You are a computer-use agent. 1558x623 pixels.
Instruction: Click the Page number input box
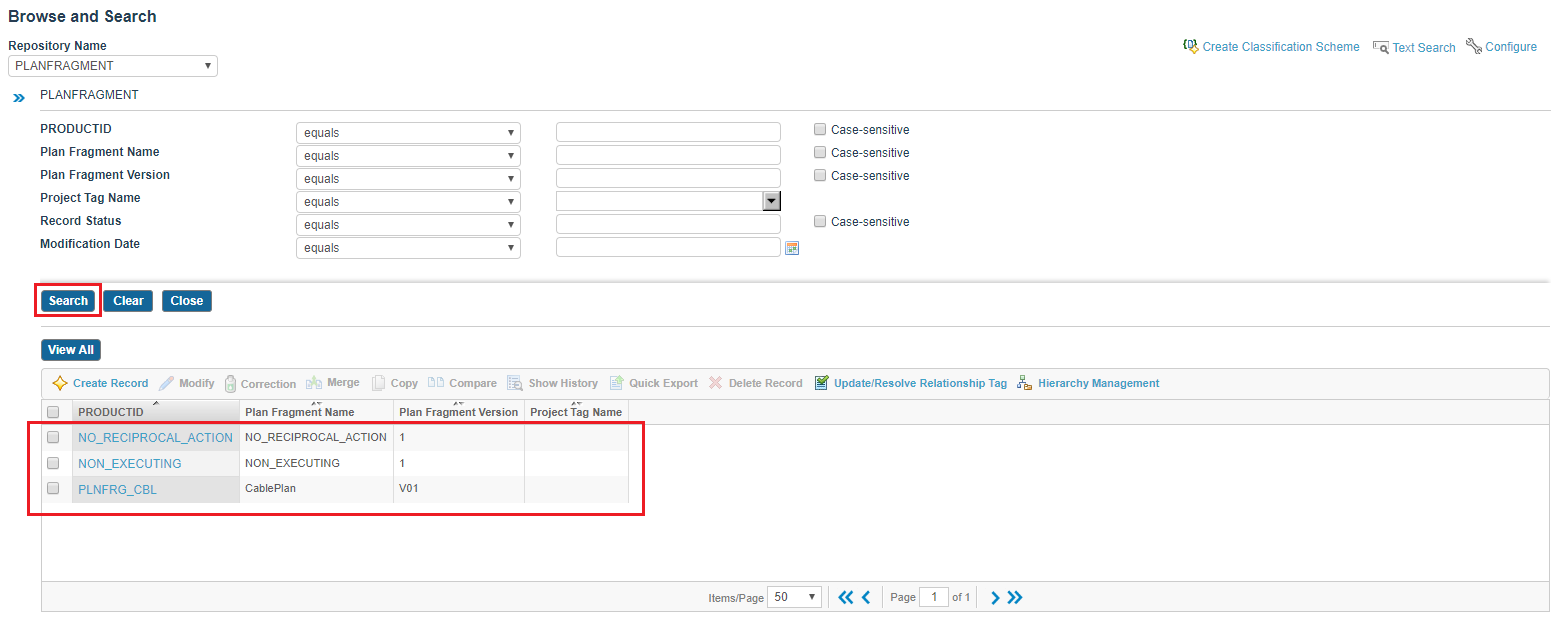click(x=934, y=597)
